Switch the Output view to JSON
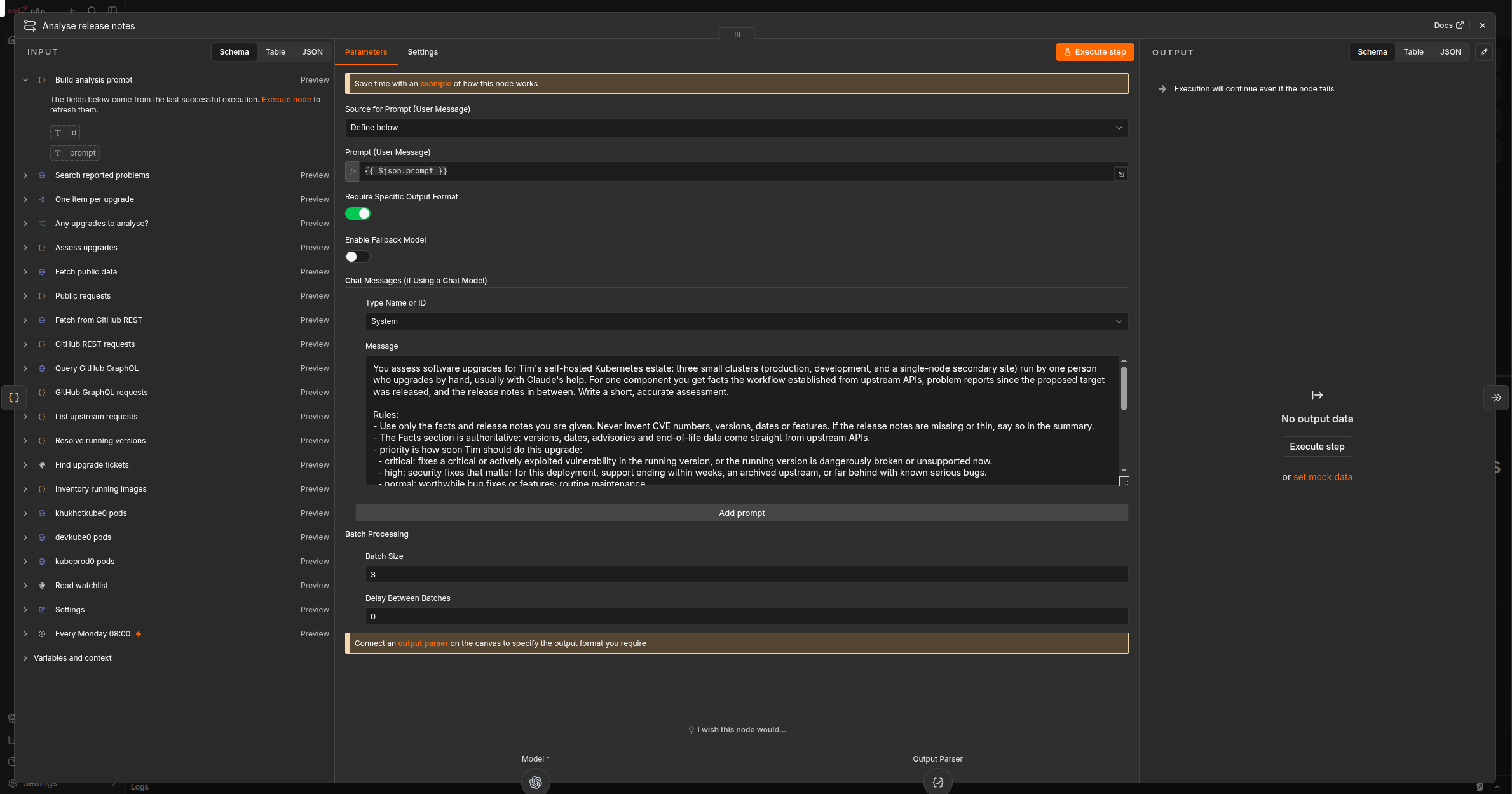Viewport: 1512px width, 794px height. (1450, 52)
